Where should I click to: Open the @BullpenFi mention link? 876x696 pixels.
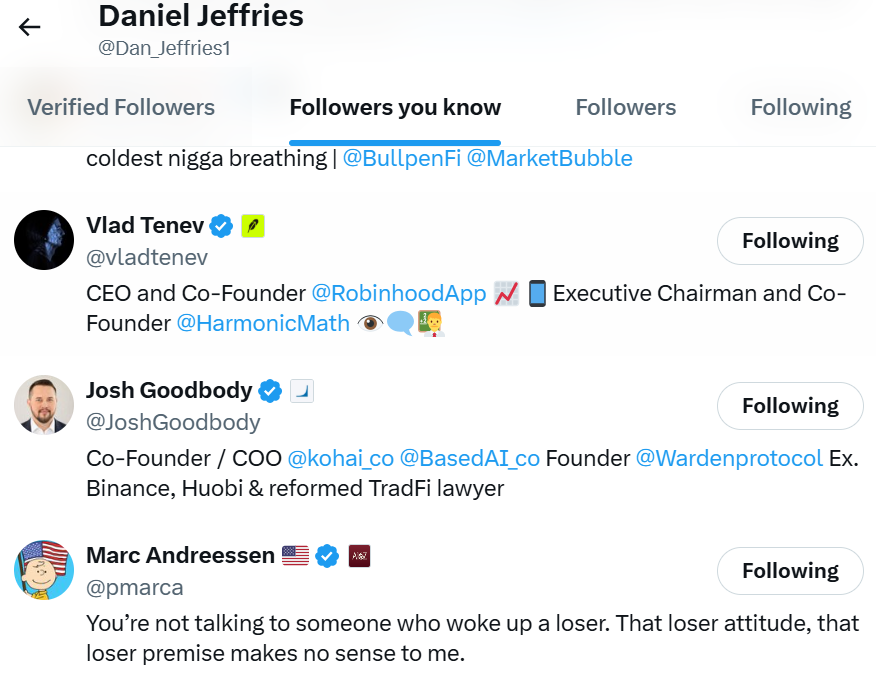point(402,159)
